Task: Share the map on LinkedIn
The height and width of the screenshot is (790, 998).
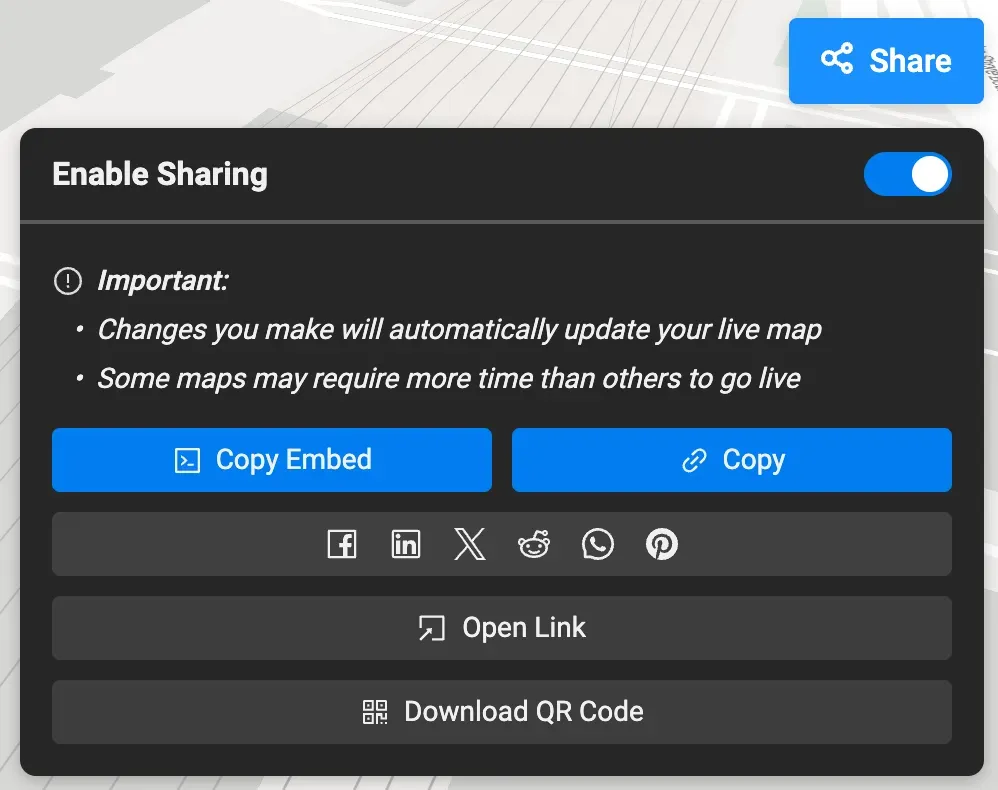Action: 405,544
